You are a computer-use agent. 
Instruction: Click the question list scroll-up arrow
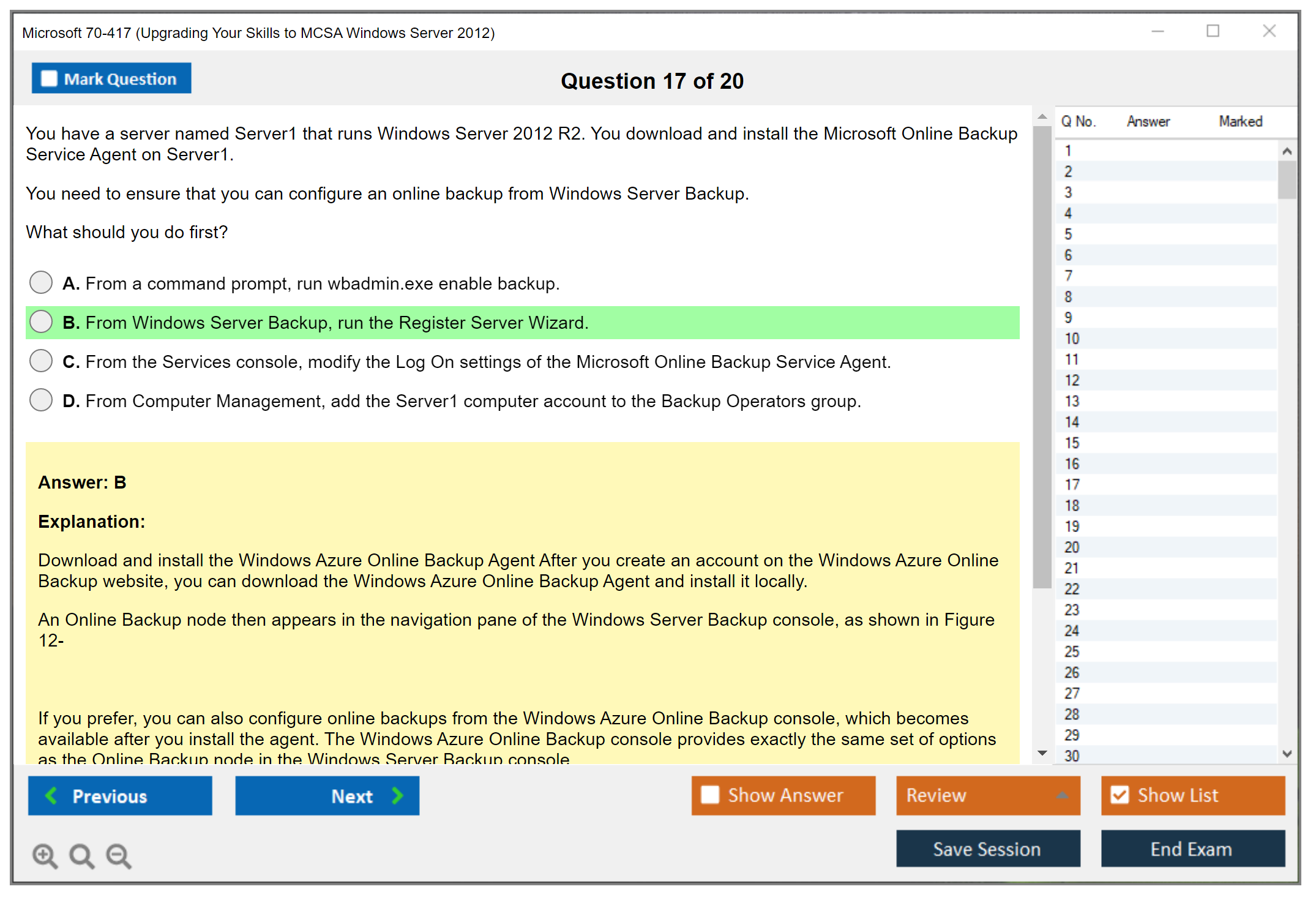[1287, 151]
